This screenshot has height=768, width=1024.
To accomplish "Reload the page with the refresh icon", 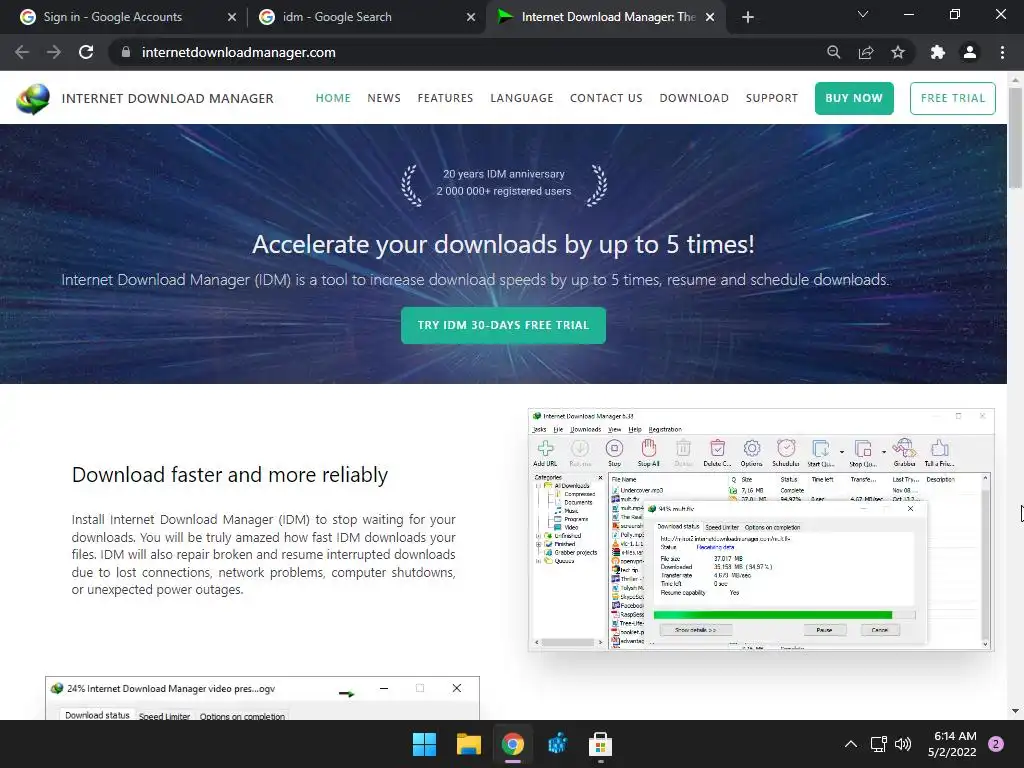I will tap(86, 52).
